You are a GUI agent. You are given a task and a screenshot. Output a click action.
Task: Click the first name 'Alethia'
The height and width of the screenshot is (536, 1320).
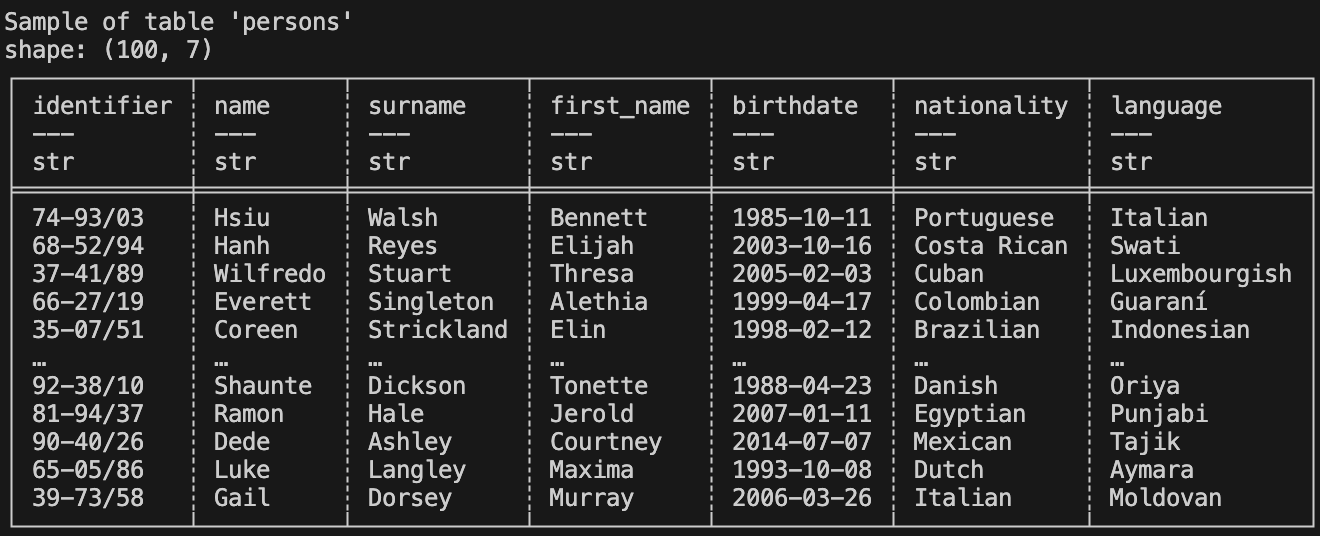[x=598, y=302]
